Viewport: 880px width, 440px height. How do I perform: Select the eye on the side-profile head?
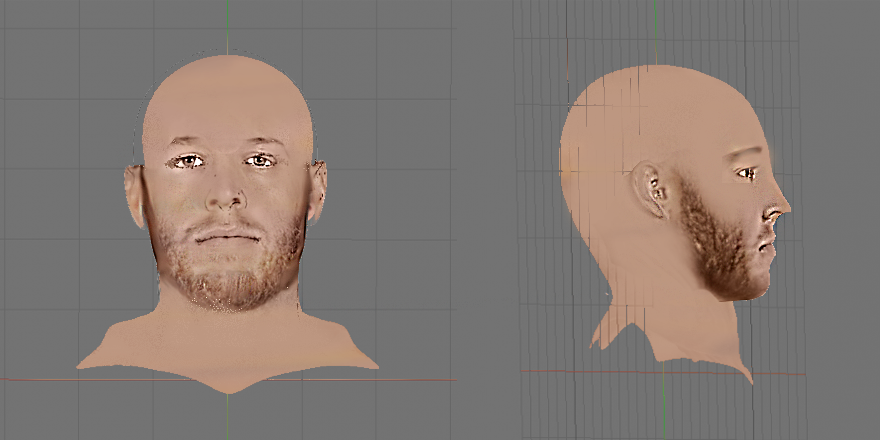click(746, 174)
